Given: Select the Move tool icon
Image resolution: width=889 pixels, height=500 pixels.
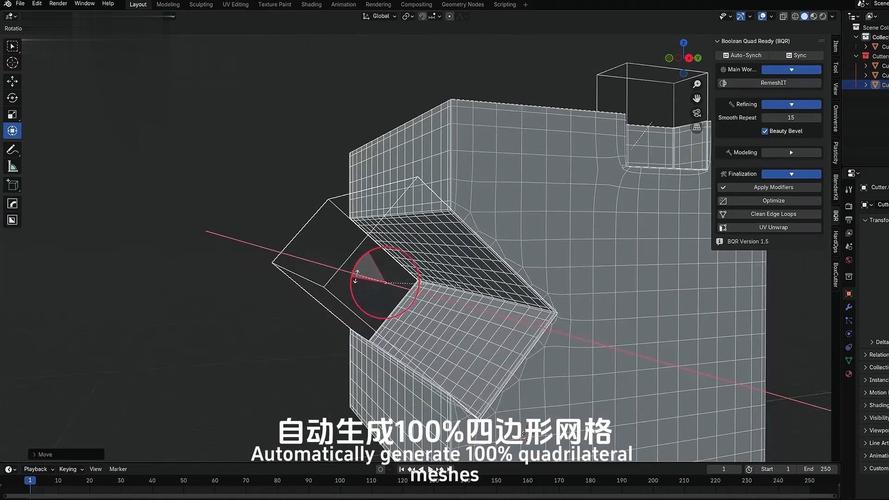Looking at the screenshot, I should pyautogui.click(x=12, y=82).
